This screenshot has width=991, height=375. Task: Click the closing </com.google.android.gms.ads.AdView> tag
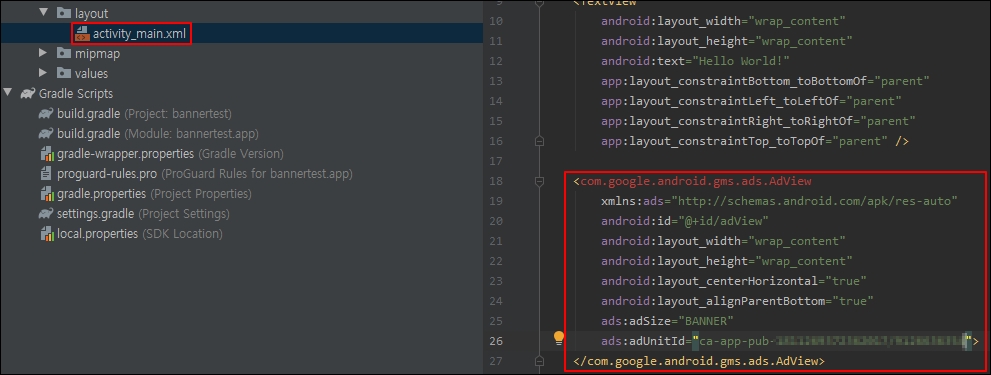click(x=699, y=361)
